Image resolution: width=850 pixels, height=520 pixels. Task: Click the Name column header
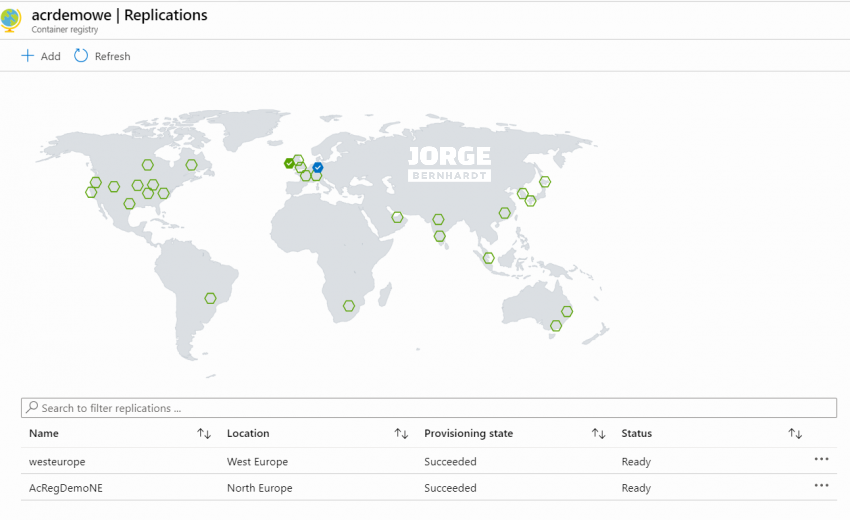tap(44, 433)
